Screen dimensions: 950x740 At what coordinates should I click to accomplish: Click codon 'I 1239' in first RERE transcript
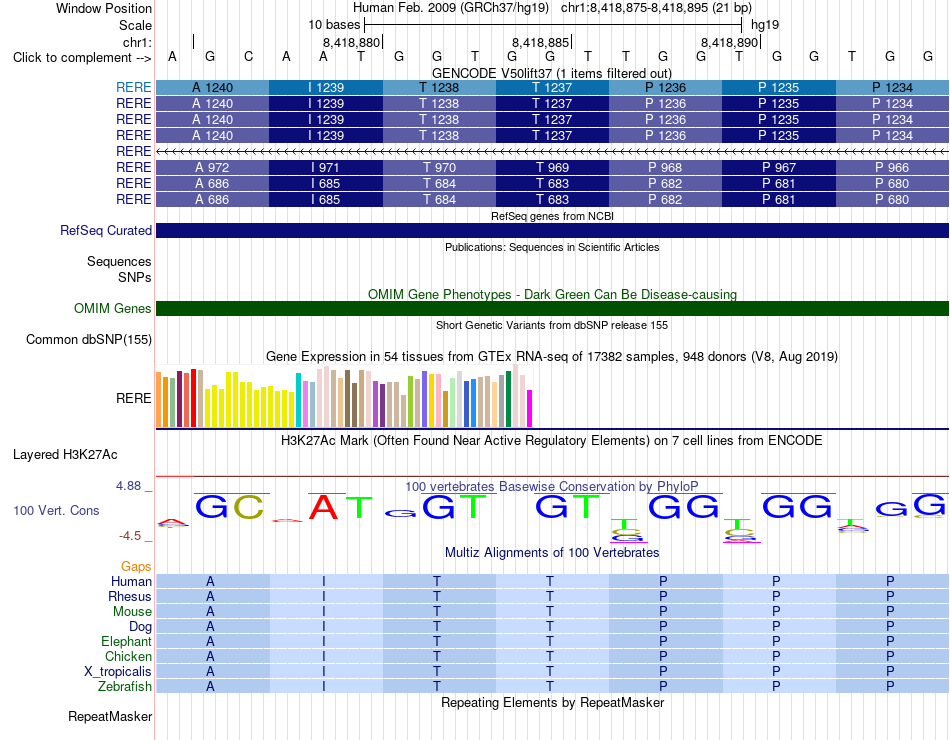click(x=326, y=88)
